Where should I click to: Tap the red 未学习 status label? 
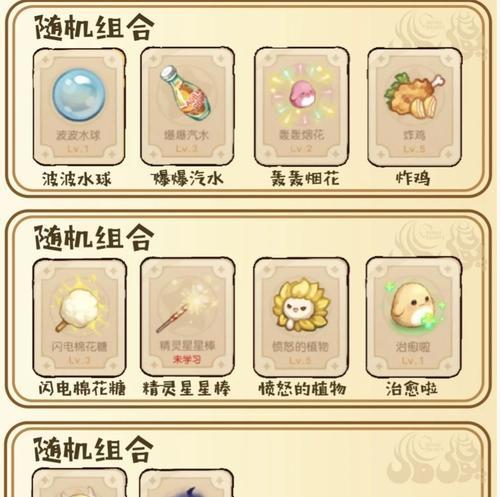(187, 360)
